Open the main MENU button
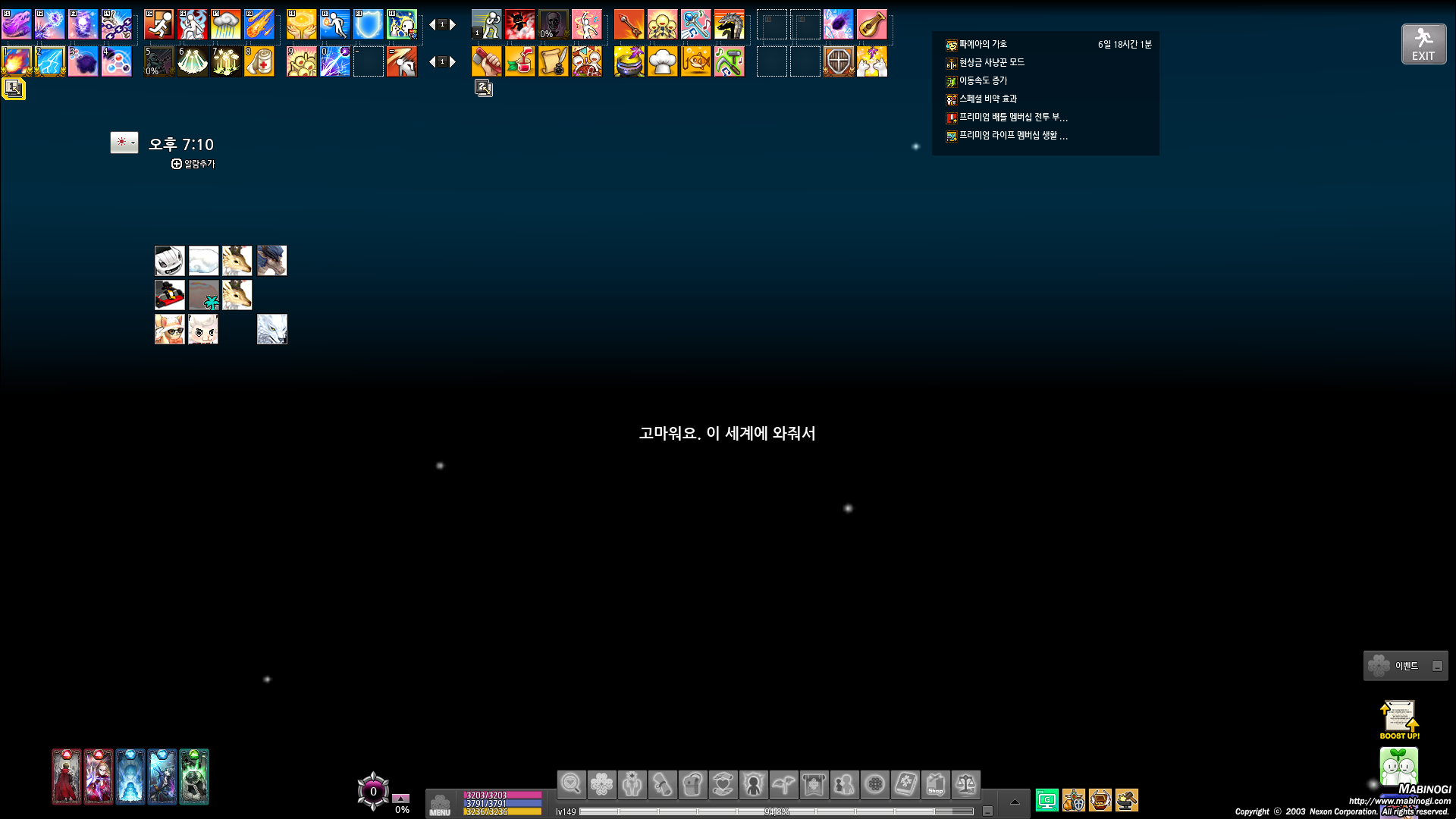This screenshot has height=819, width=1456. coord(440,804)
